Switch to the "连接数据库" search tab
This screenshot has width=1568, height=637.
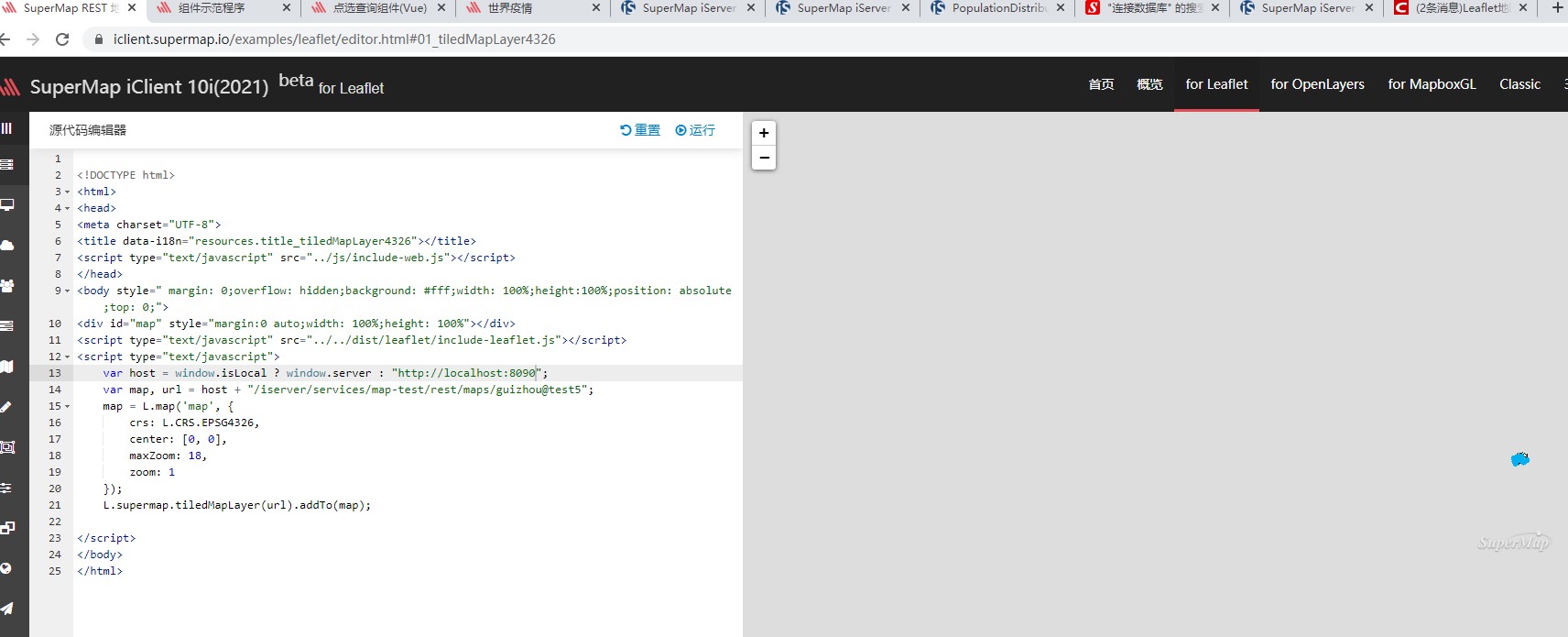[x=1153, y=7]
